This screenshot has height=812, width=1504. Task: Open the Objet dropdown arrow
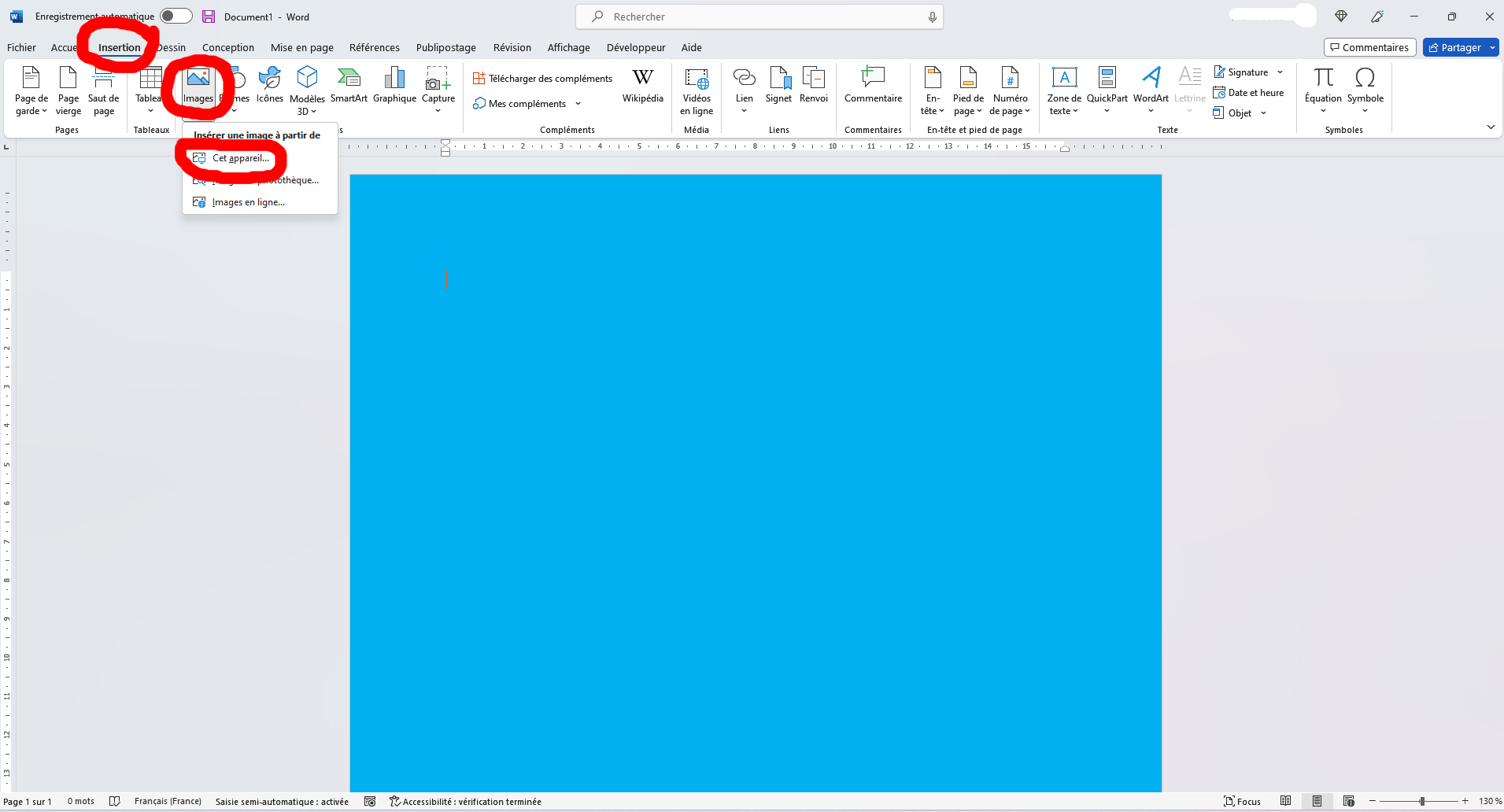[1263, 113]
